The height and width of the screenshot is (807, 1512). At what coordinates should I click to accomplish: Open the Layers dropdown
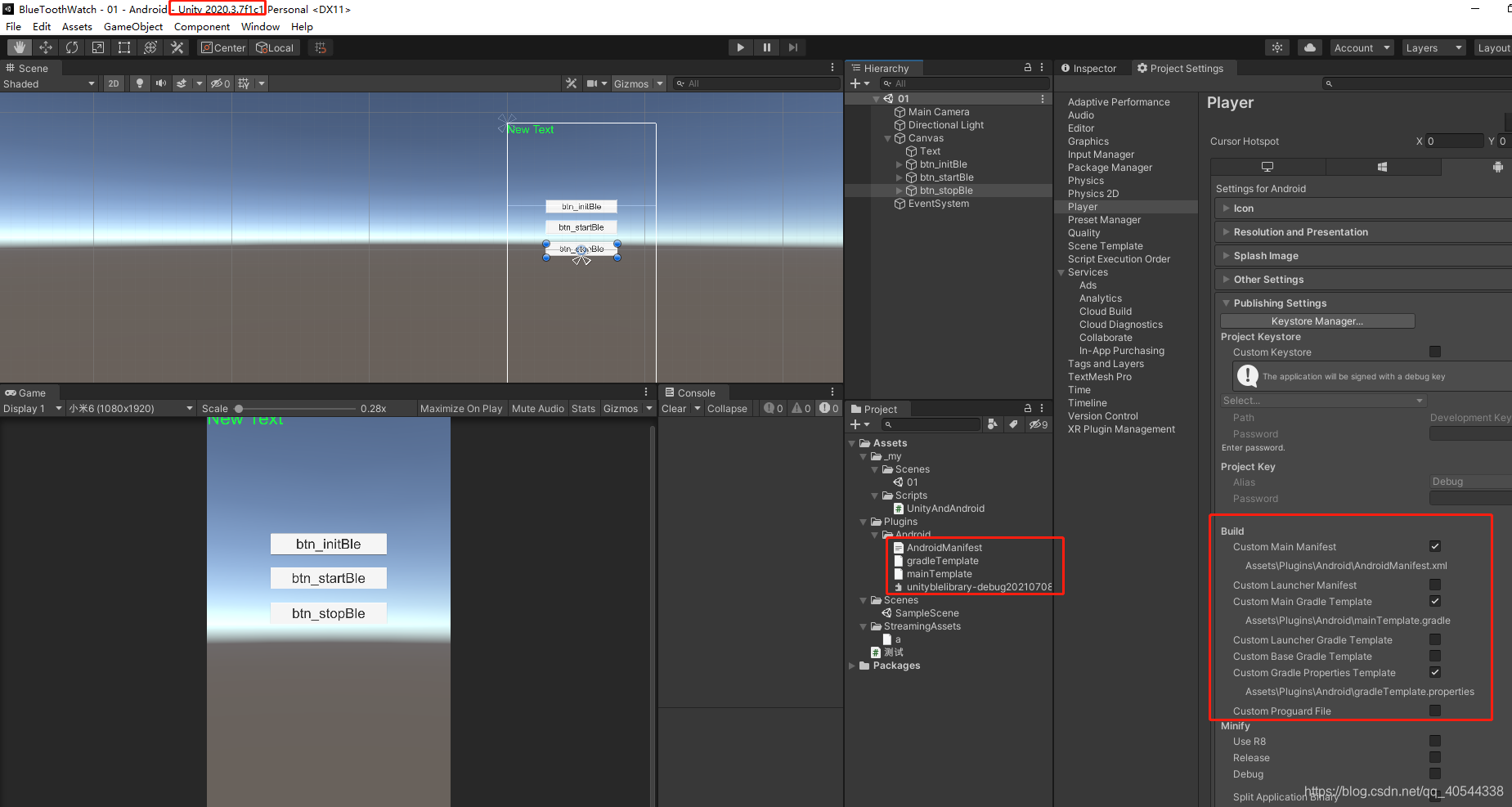[x=1433, y=47]
